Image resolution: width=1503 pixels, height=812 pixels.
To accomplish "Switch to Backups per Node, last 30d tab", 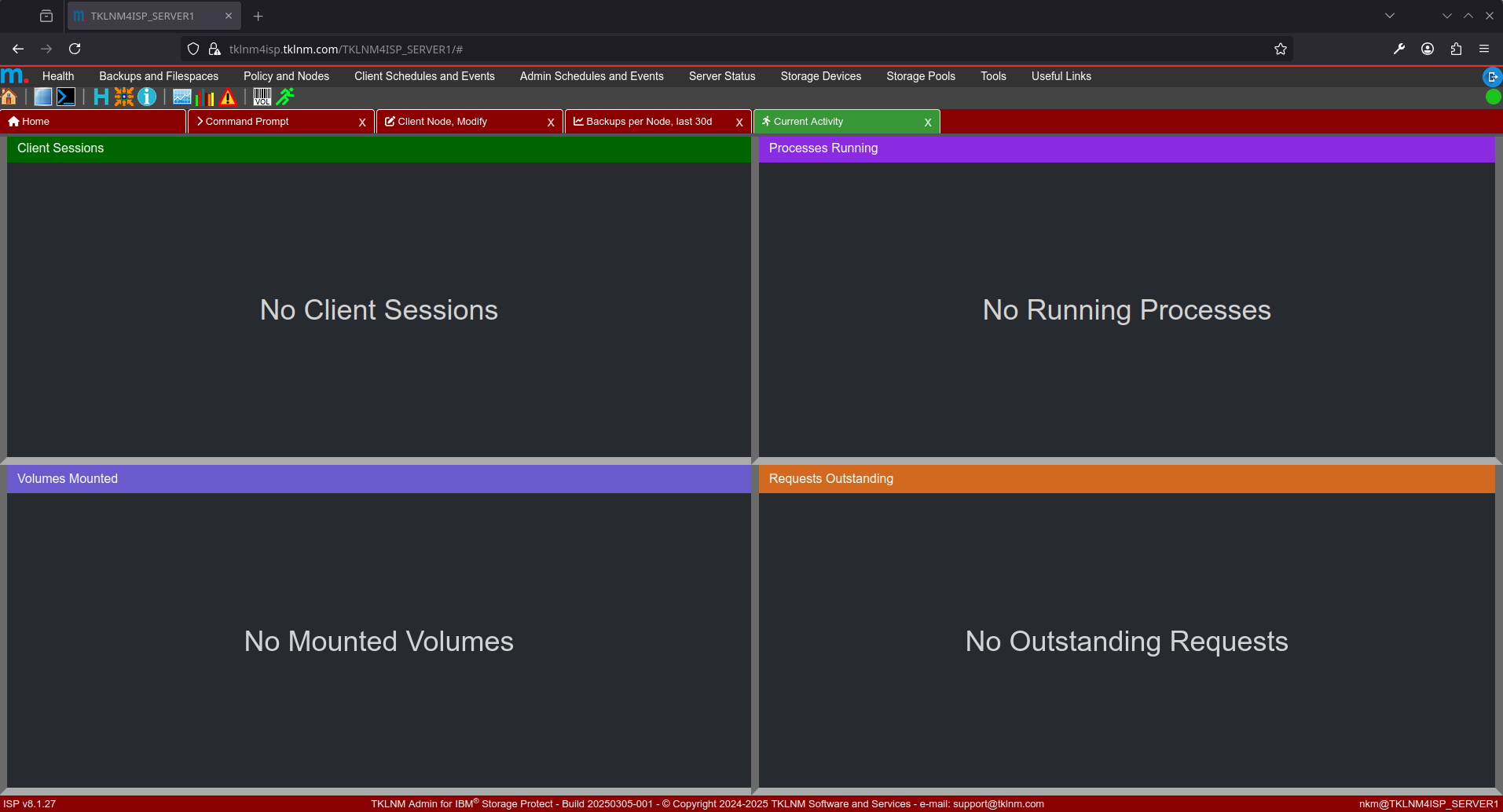I will [648, 122].
